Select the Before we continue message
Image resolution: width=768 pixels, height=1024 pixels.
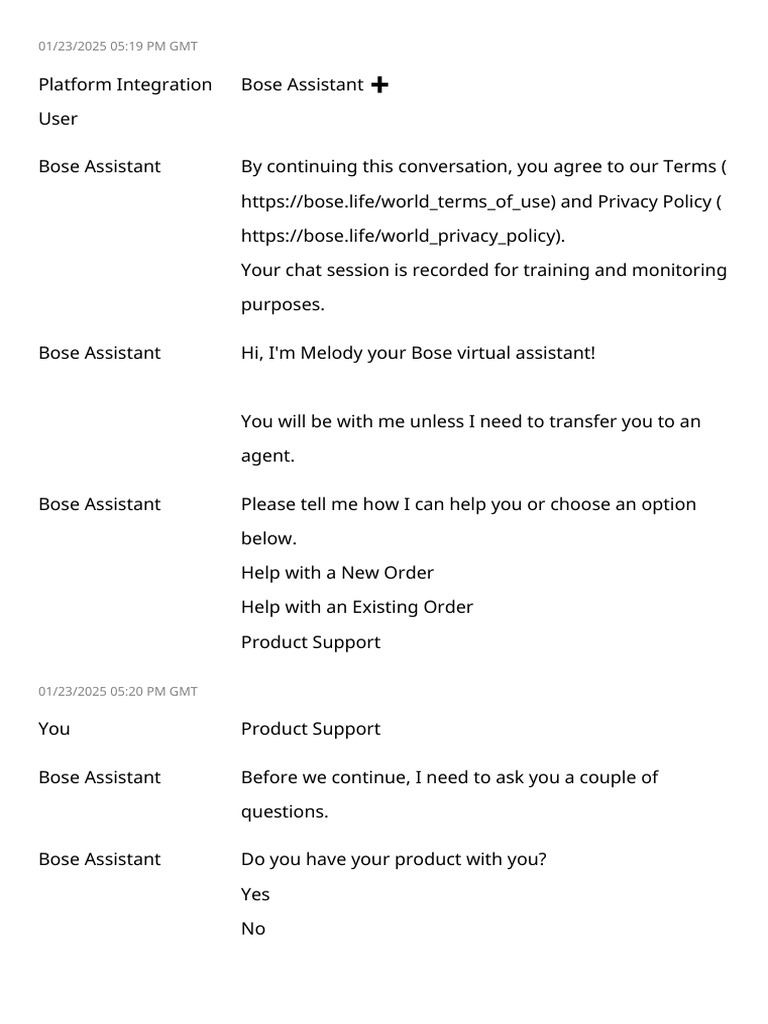[x=449, y=777]
